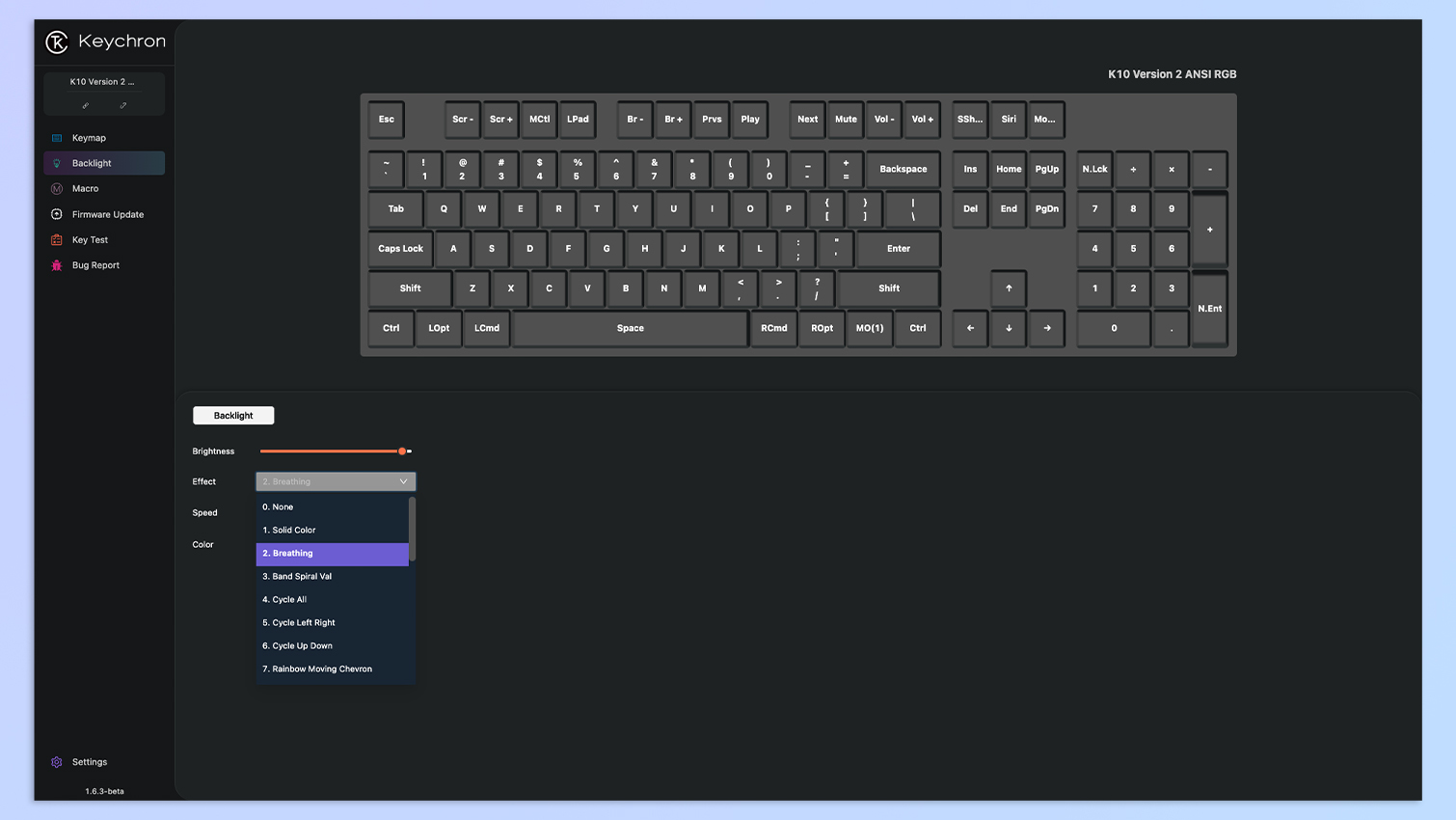The image size is (1456, 820).
Task: Click the left link icon under K10 device name
Action: (86, 105)
